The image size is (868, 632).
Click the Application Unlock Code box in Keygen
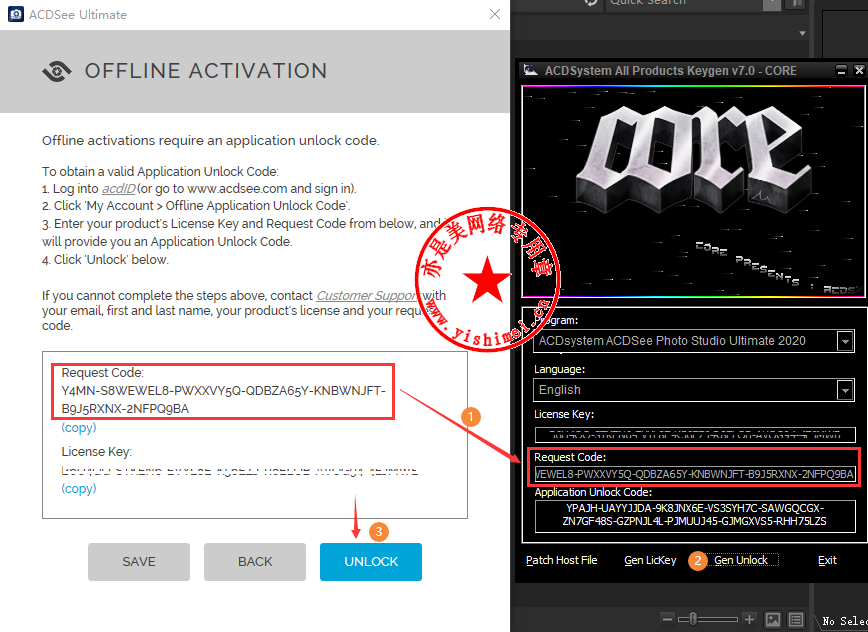coord(695,515)
